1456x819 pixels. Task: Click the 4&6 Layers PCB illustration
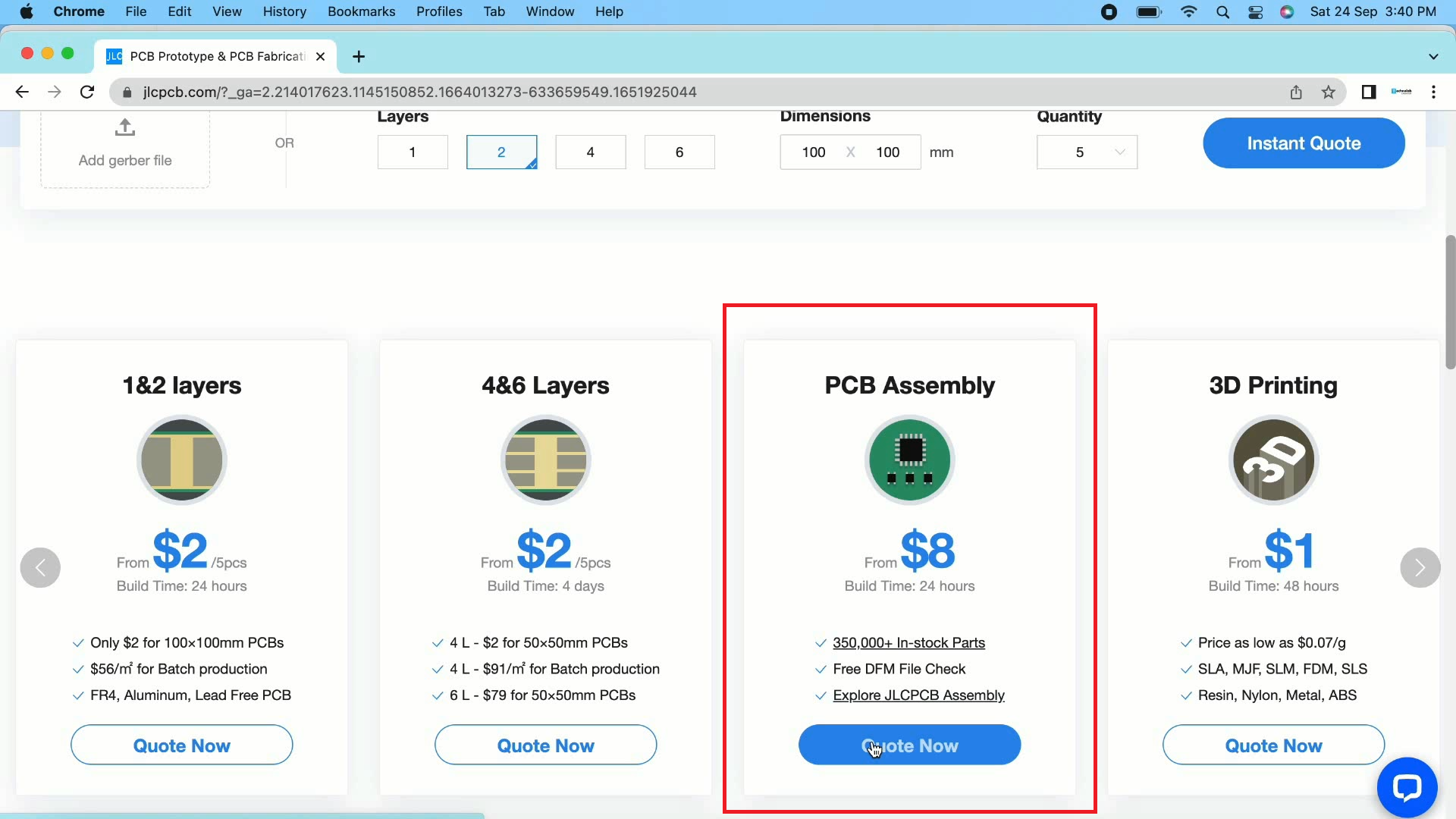(546, 460)
